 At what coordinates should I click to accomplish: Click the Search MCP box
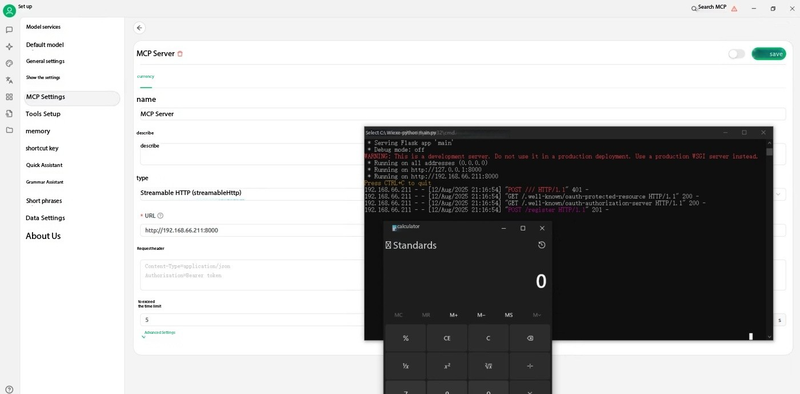(709, 8)
